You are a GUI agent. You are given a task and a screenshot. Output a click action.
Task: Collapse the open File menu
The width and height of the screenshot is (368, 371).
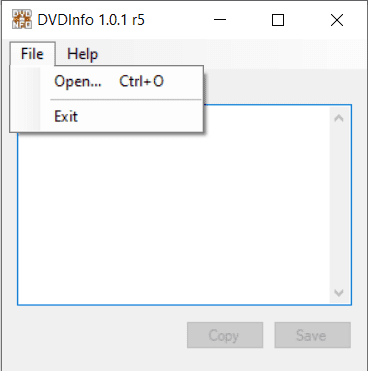coord(32,54)
